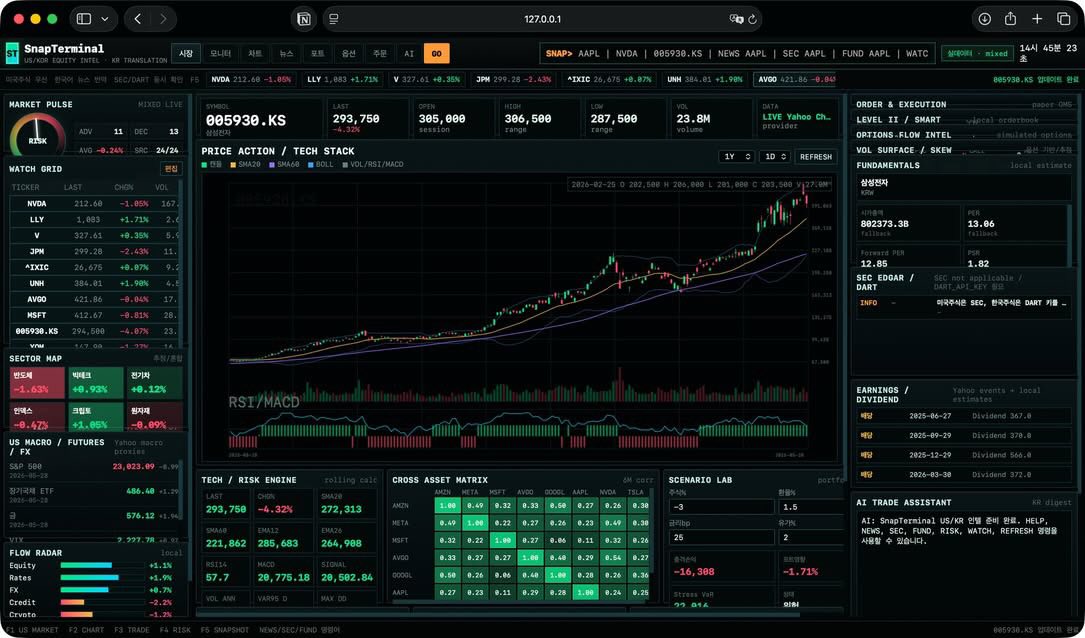1085x638 pixels.
Task: Open the sidebar options chevron menu
Action: pyautogui.click(x=104, y=19)
